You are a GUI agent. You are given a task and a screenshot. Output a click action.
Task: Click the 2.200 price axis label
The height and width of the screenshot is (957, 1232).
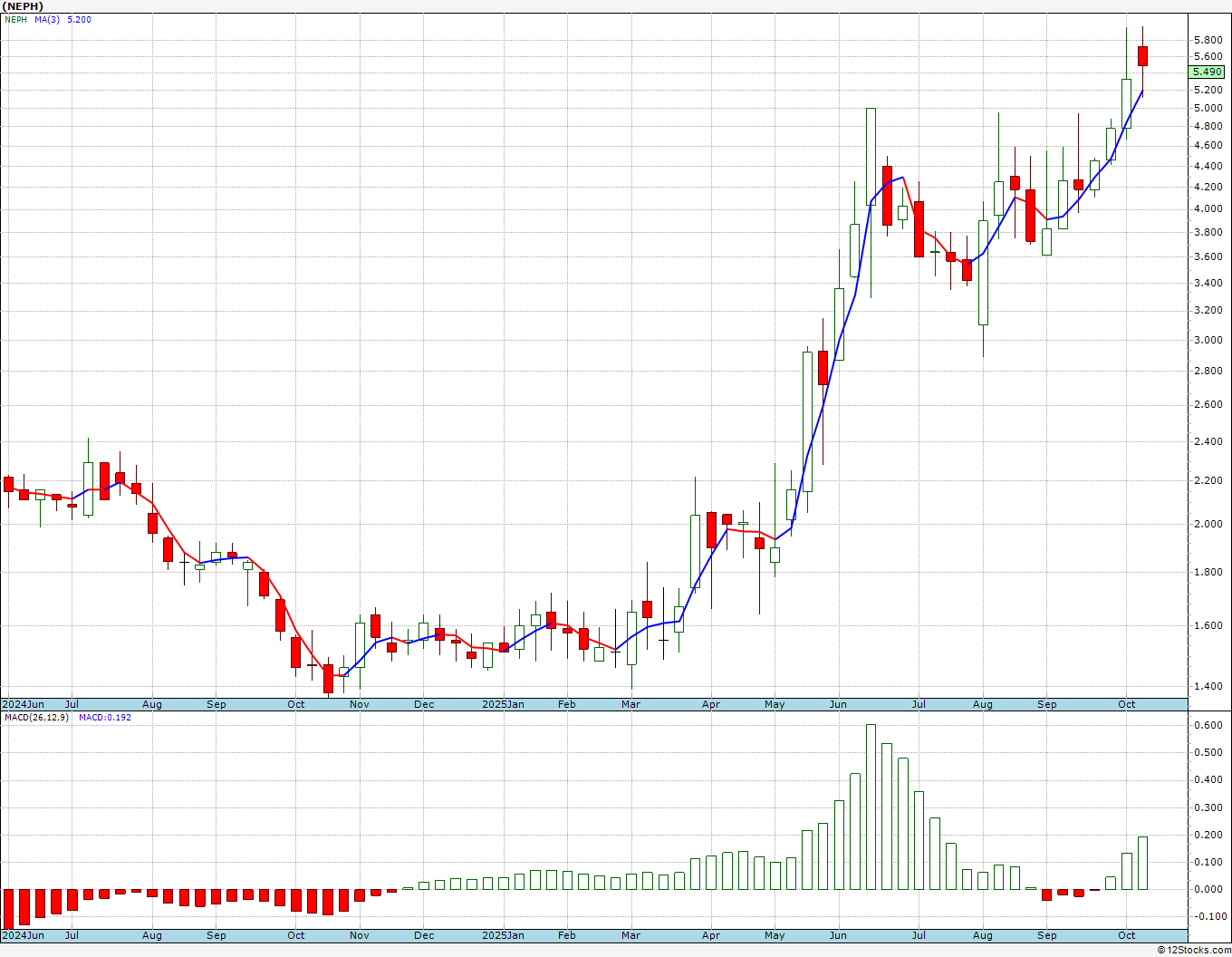pyautogui.click(x=1208, y=480)
